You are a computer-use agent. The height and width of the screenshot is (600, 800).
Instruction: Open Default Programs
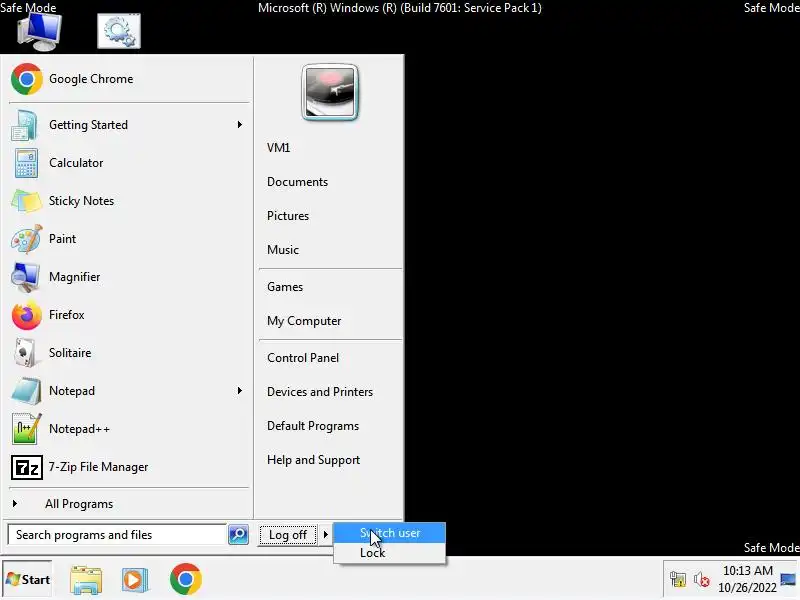313,426
